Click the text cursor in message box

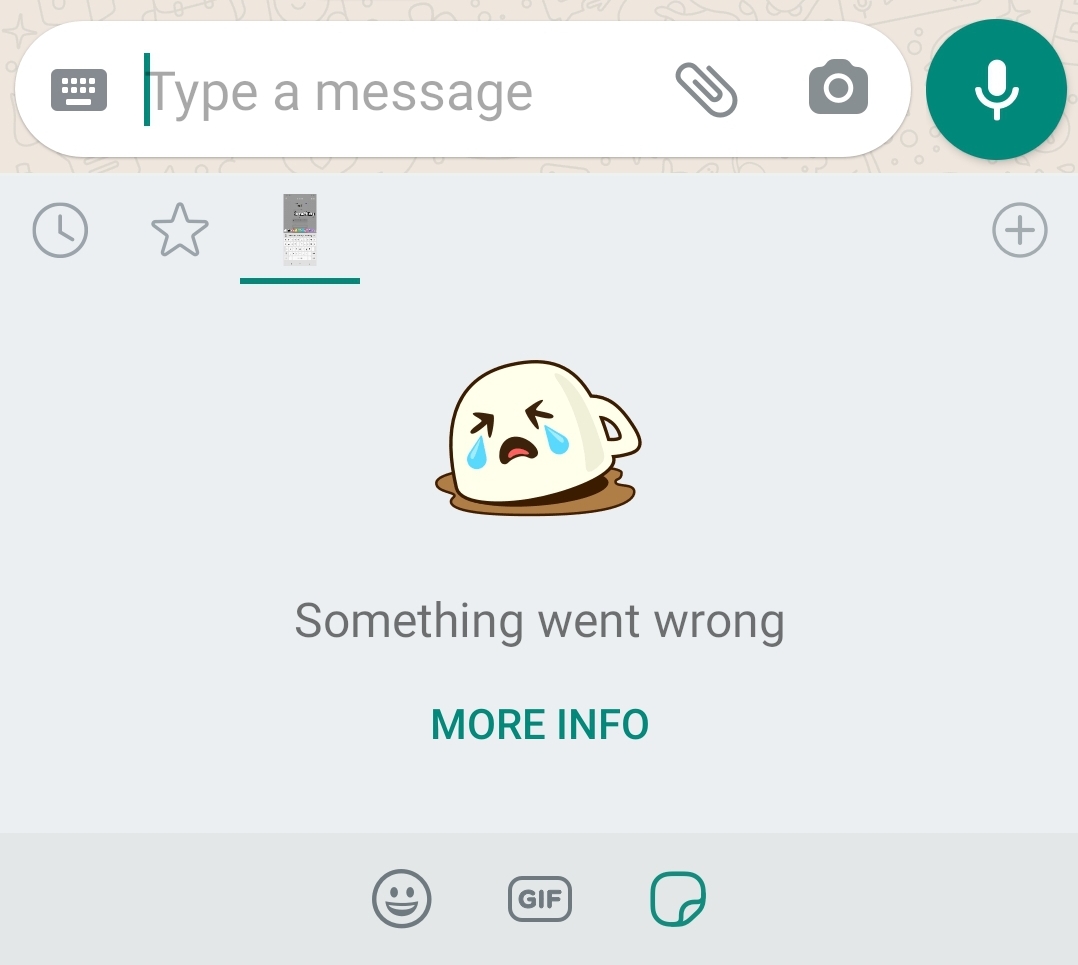tap(146, 89)
